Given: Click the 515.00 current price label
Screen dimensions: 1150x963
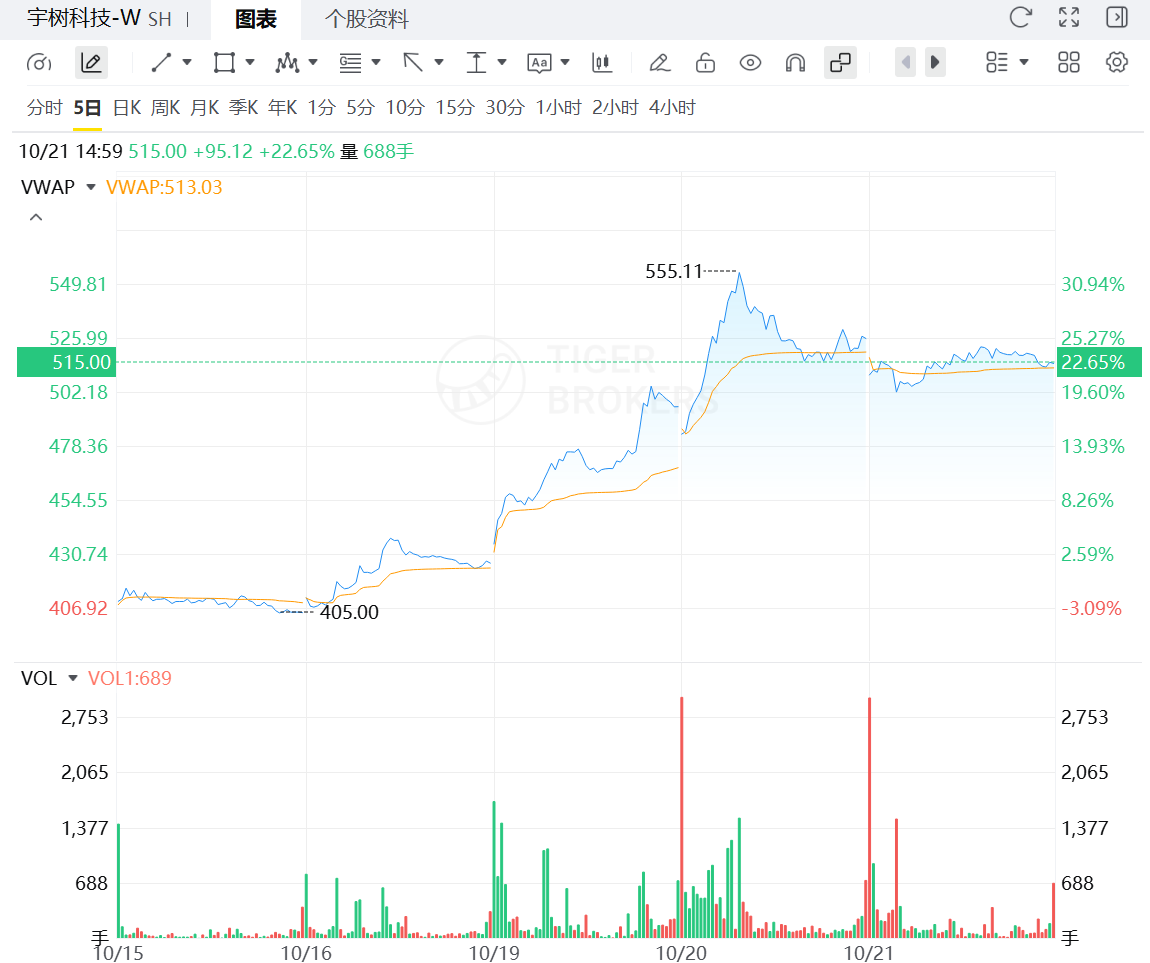Looking at the screenshot, I should (x=67, y=362).
